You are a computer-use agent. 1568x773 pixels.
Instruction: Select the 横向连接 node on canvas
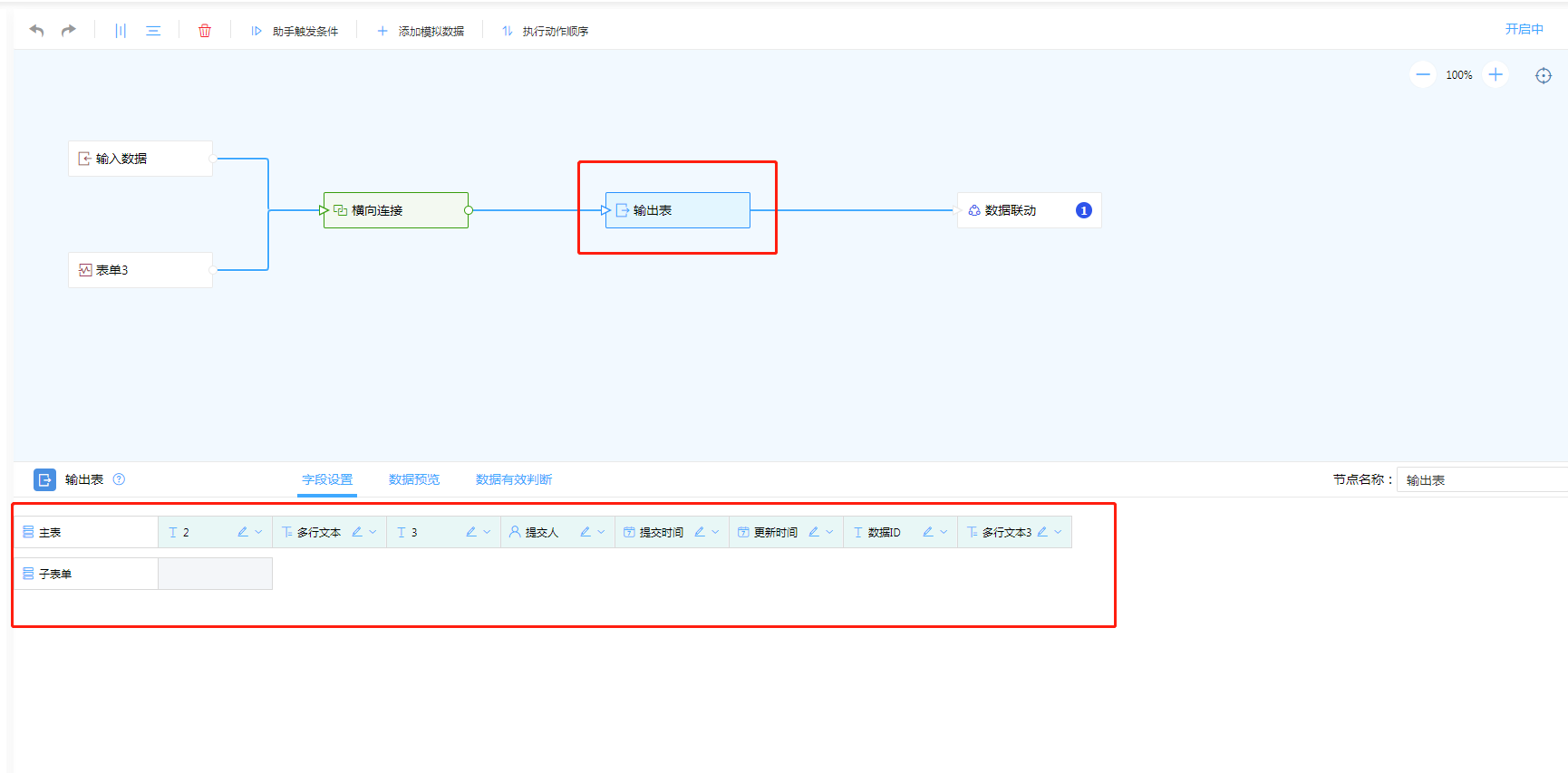click(396, 210)
